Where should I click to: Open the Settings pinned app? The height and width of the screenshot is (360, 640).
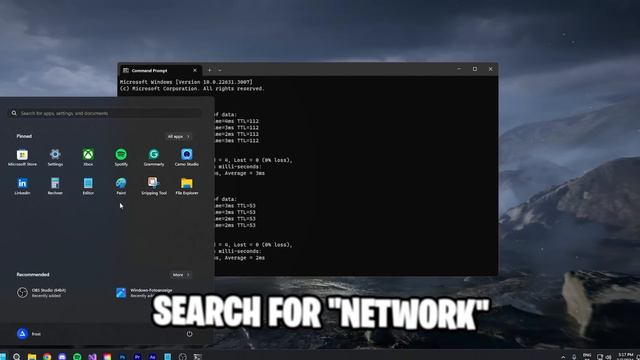coord(55,157)
